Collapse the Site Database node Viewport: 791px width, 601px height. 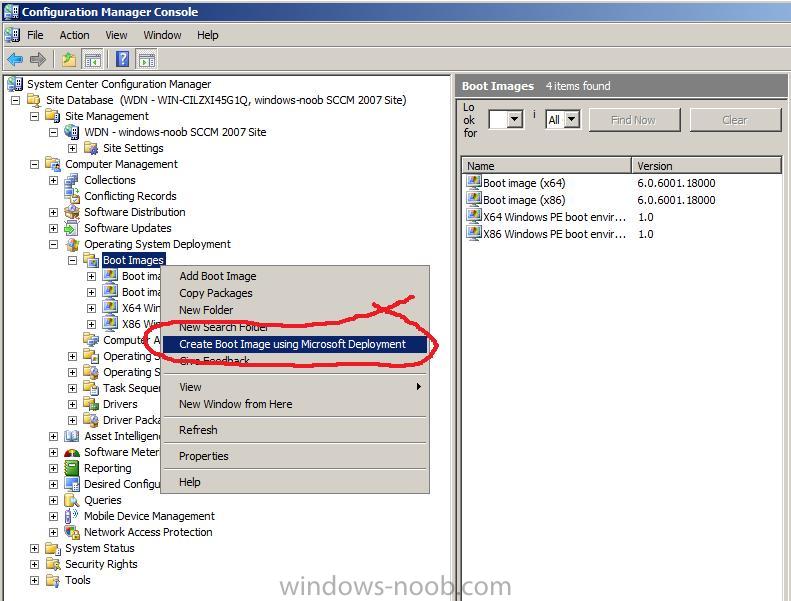(16, 100)
